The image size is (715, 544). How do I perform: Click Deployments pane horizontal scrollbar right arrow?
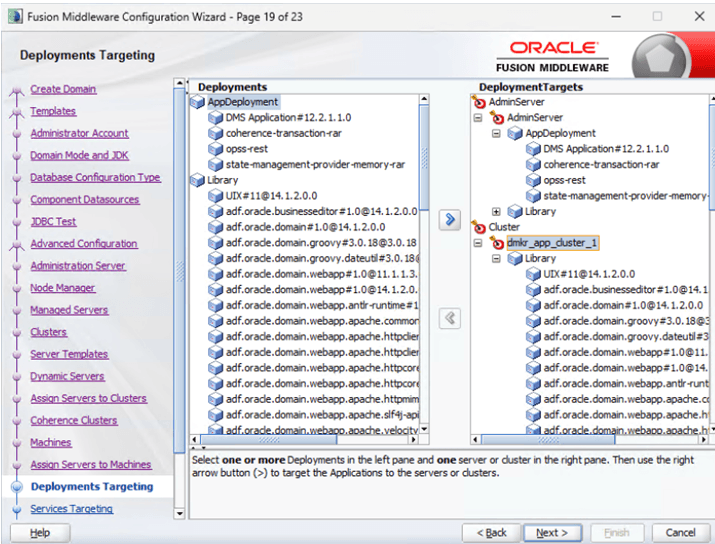pyautogui.click(x=413, y=440)
